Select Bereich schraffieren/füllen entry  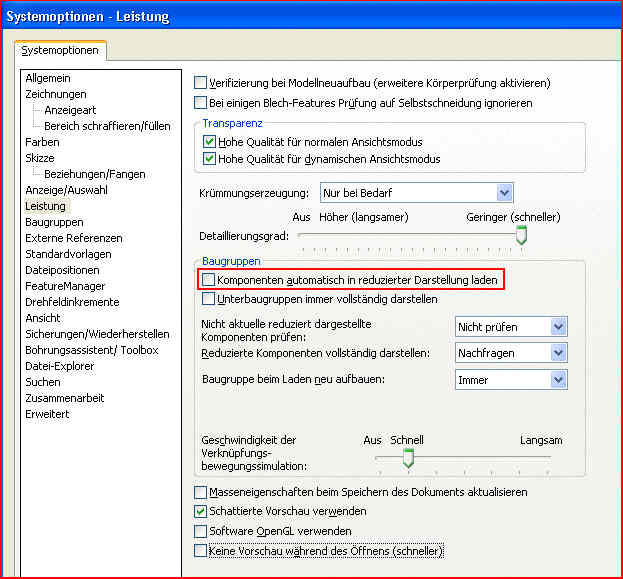[x=107, y=126]
